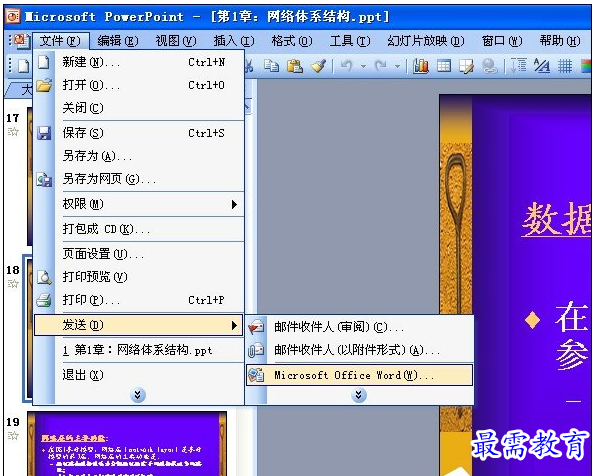Select Microsoft Office Word(W)... in submenu
The image size is (595, 476).
[x=359, y=375]
